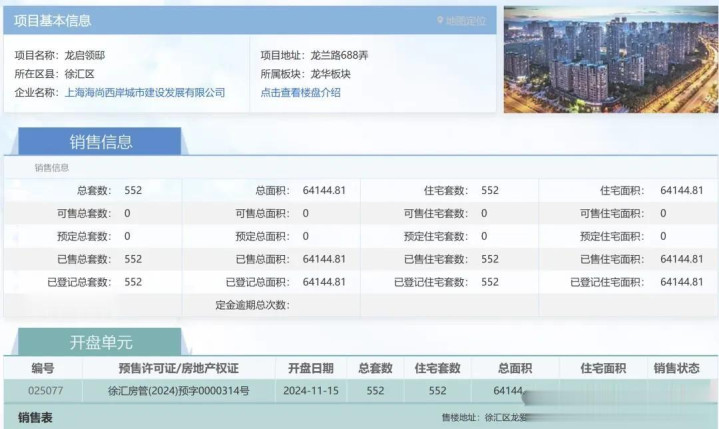Image resolution: width=719 pixels, height=429 pixels.
Task: Open the 上海海尚西岸城市建设发展有限公司 company link
Action: 144,92
